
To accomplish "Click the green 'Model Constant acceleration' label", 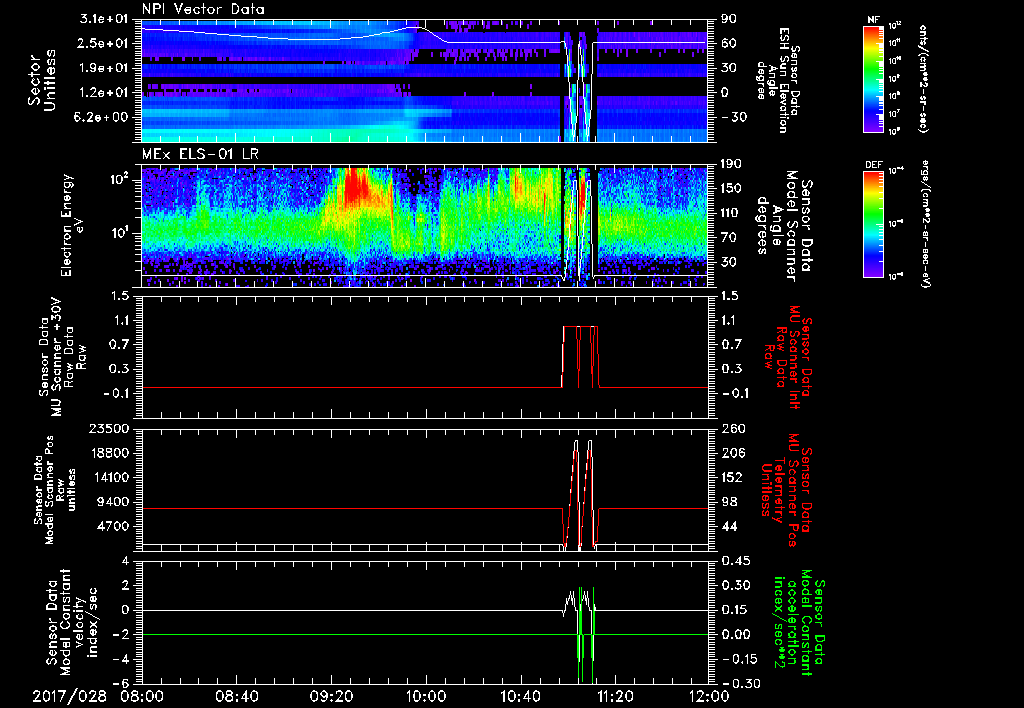I will coord(800,624).
